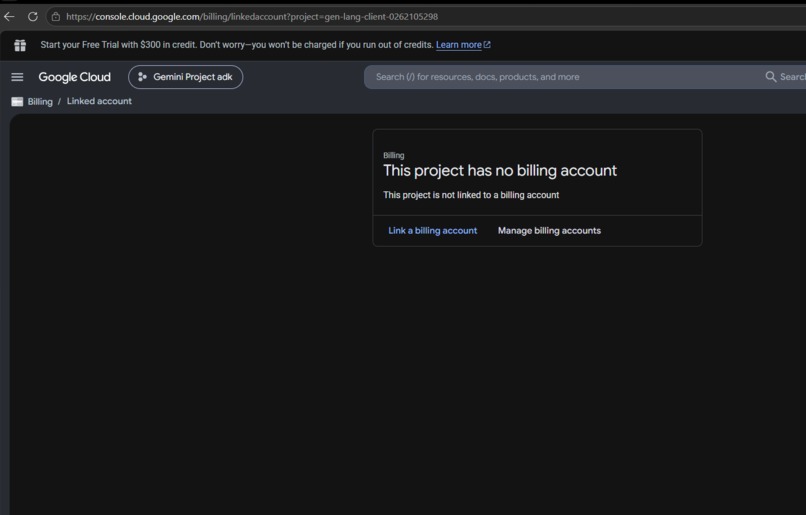Select Linked account breadcrumb text
This screenshot has height=515, width=806.
(x=99, y=101)
